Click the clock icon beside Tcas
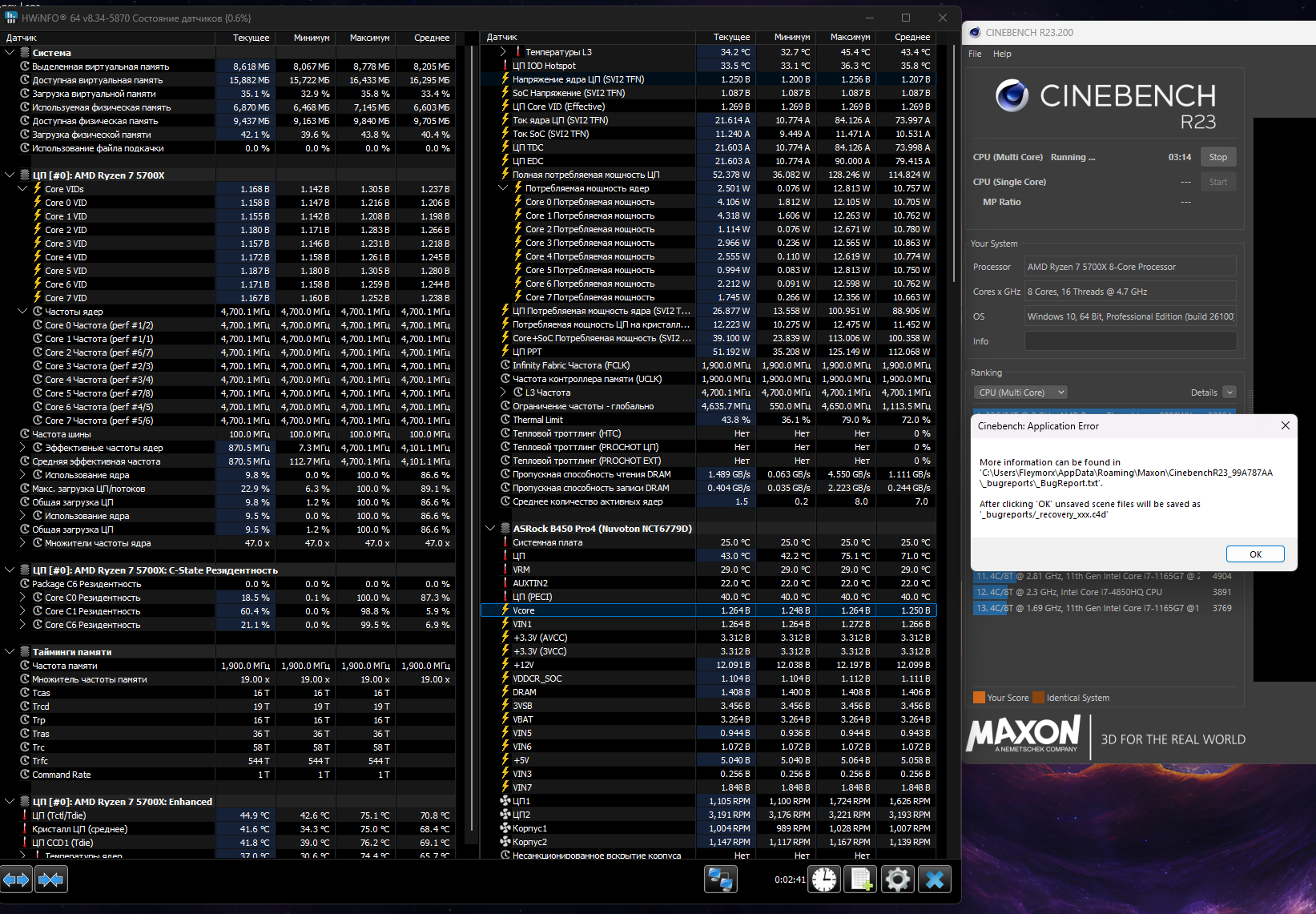Screen dimensions: 1316x914 25,693
